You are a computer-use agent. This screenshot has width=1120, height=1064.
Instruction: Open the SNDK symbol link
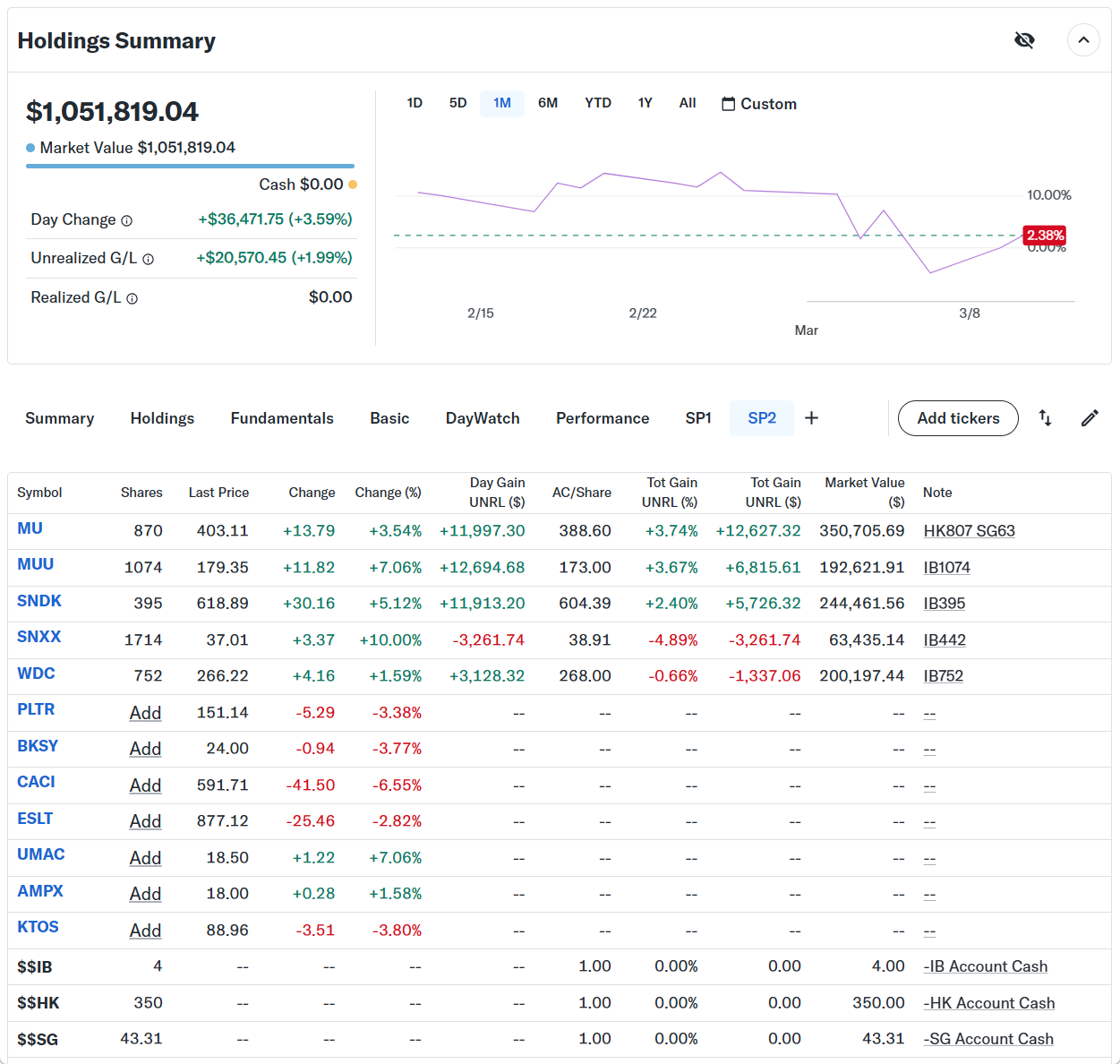[x=39, y=601]
